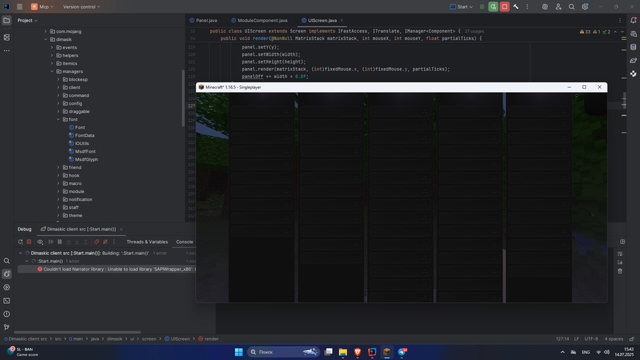Mute breakpoints in Debug toolbar
Image resolution: width=640 pixels, height=360 pixels.
[x=105, y=242]
